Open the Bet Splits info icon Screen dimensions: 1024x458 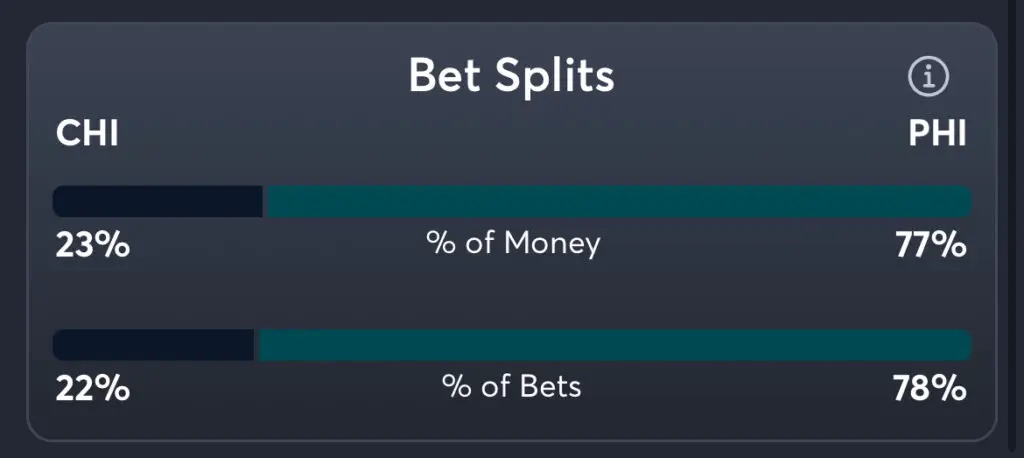tap(928, 76)
